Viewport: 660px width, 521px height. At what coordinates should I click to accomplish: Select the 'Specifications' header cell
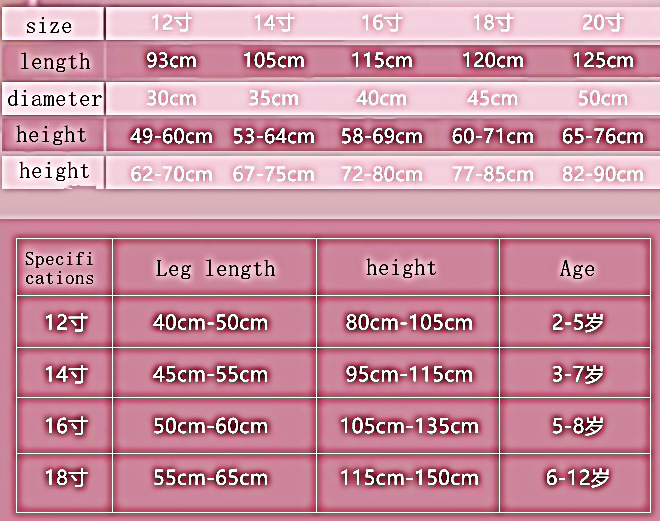[64, 268]
